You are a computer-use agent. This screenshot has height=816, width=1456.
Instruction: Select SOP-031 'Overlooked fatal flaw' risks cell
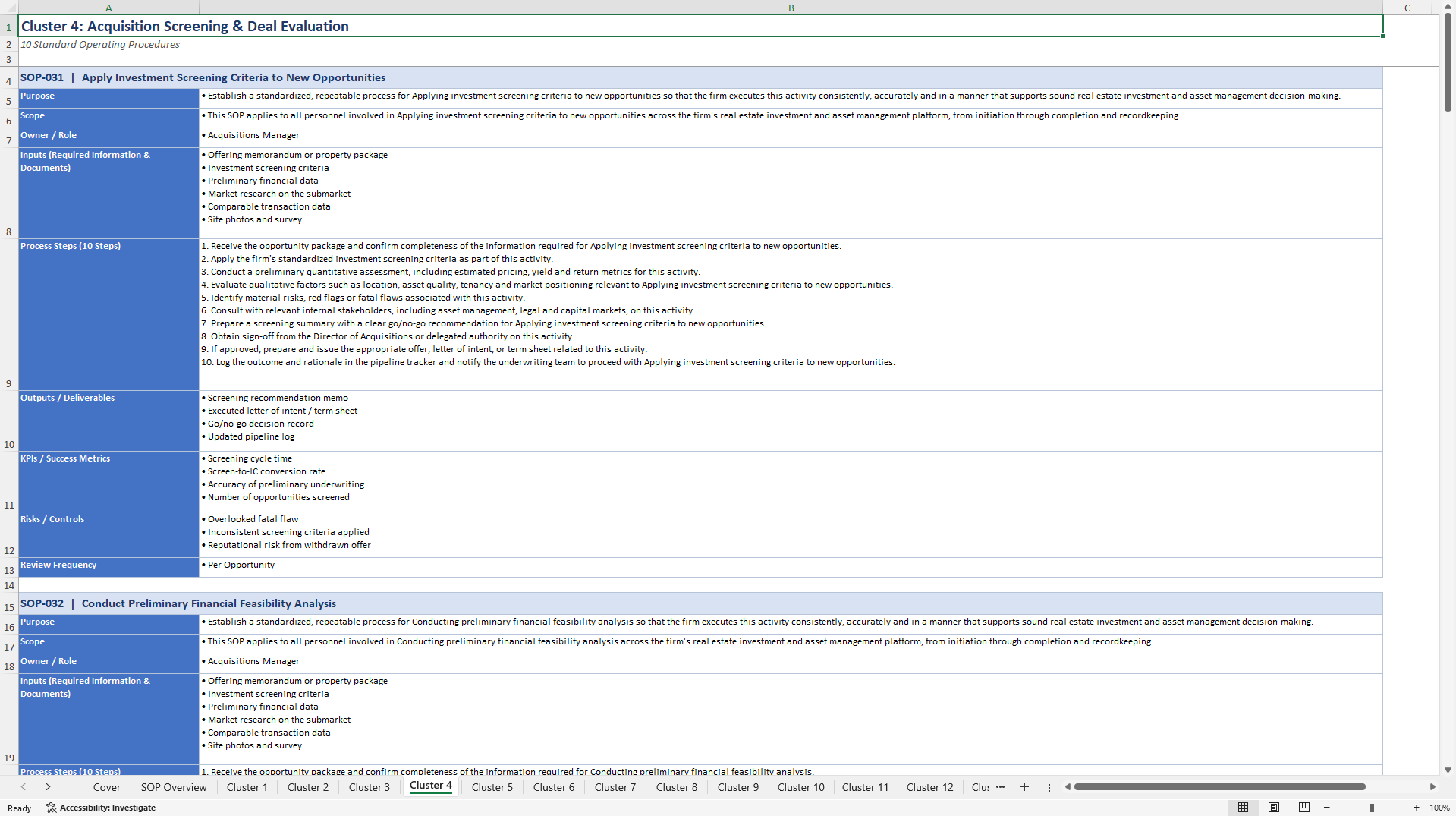coord(791,535)
